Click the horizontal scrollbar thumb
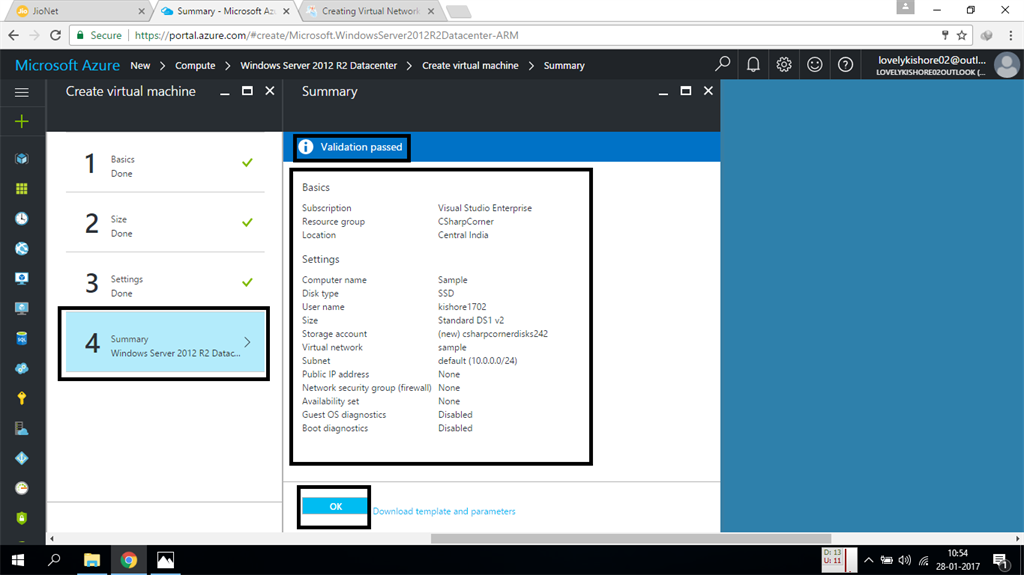 631,539
